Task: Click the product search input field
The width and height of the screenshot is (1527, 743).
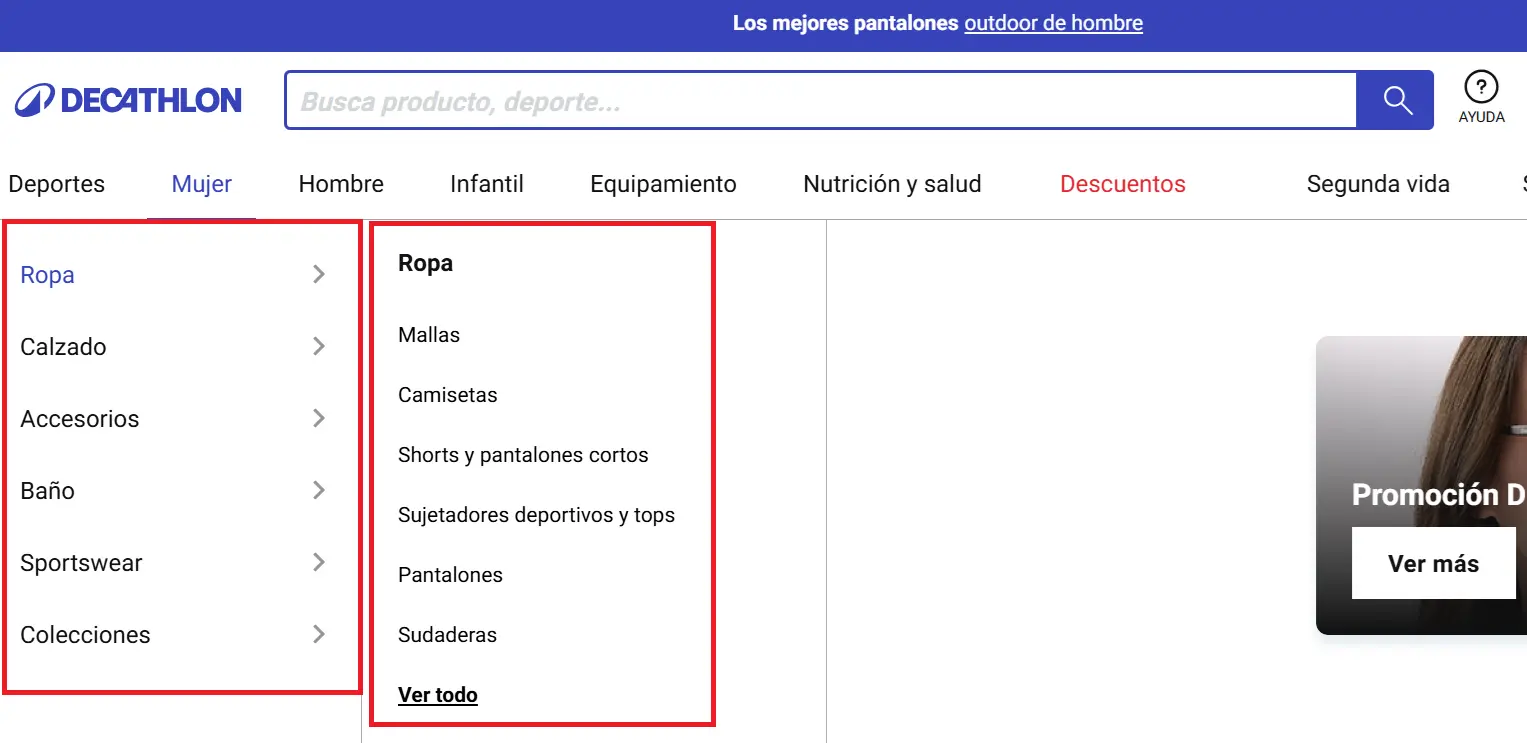Action: pos(820,100)
